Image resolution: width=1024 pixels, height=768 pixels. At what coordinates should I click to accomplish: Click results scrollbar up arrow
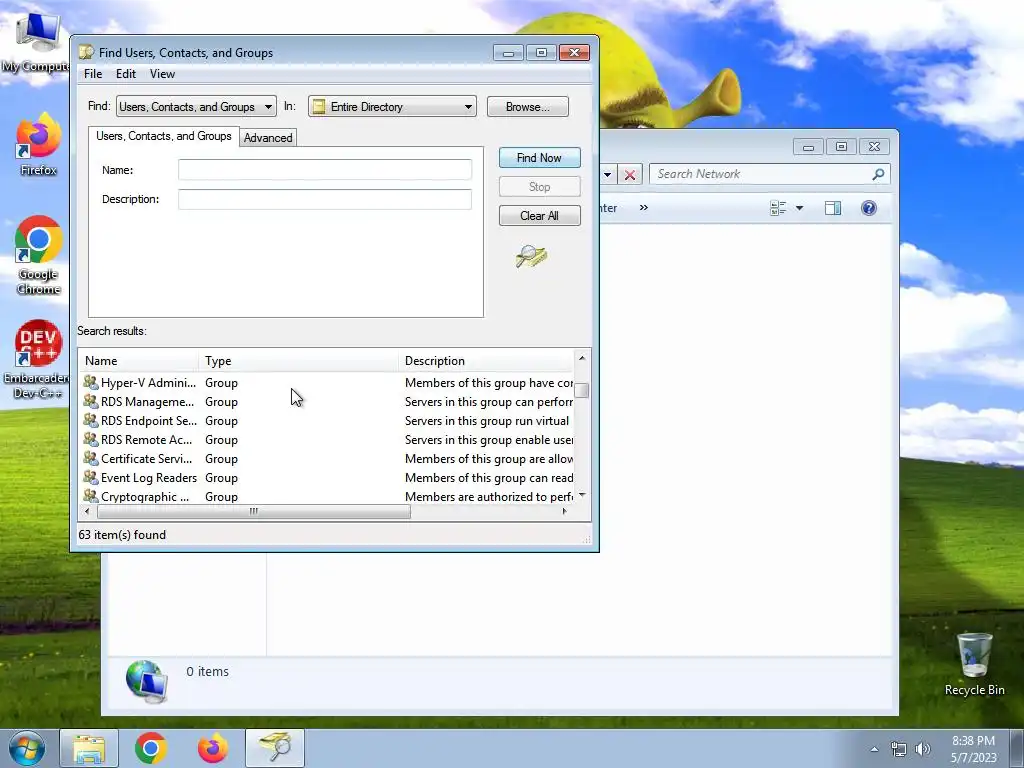coord(581,358)
